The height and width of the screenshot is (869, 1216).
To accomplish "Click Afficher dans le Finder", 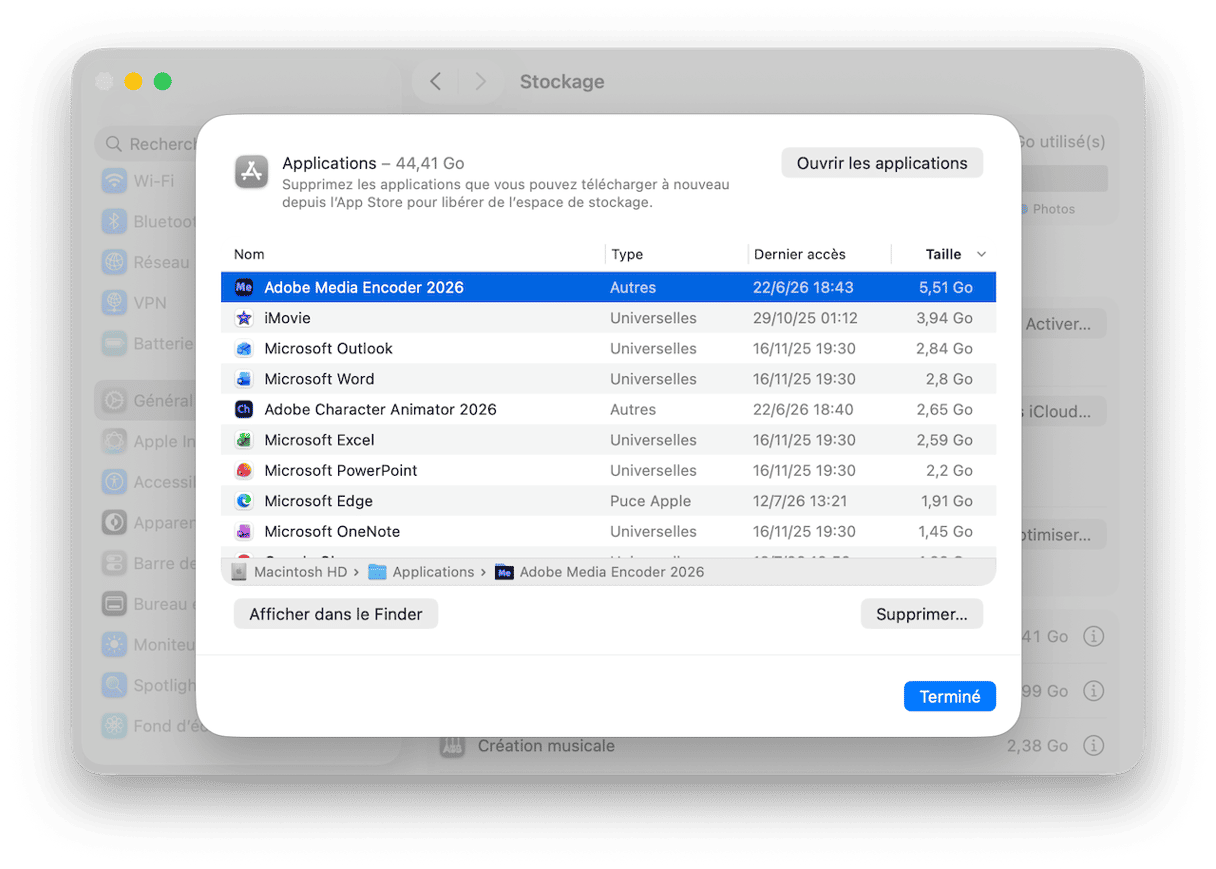I will point(336,614).
